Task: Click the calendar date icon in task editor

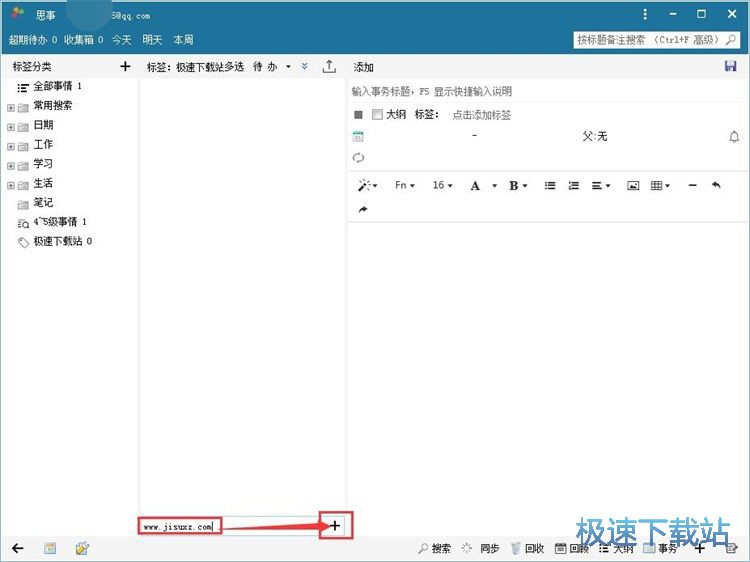Action: click(359, 136)
